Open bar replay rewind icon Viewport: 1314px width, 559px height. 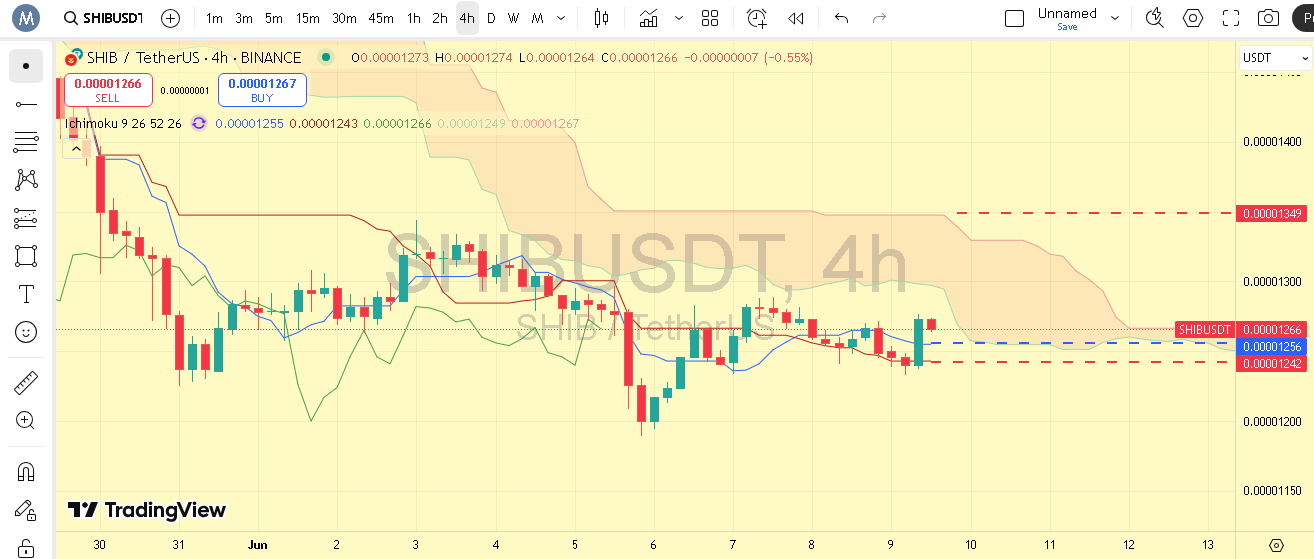coord(796,18)
